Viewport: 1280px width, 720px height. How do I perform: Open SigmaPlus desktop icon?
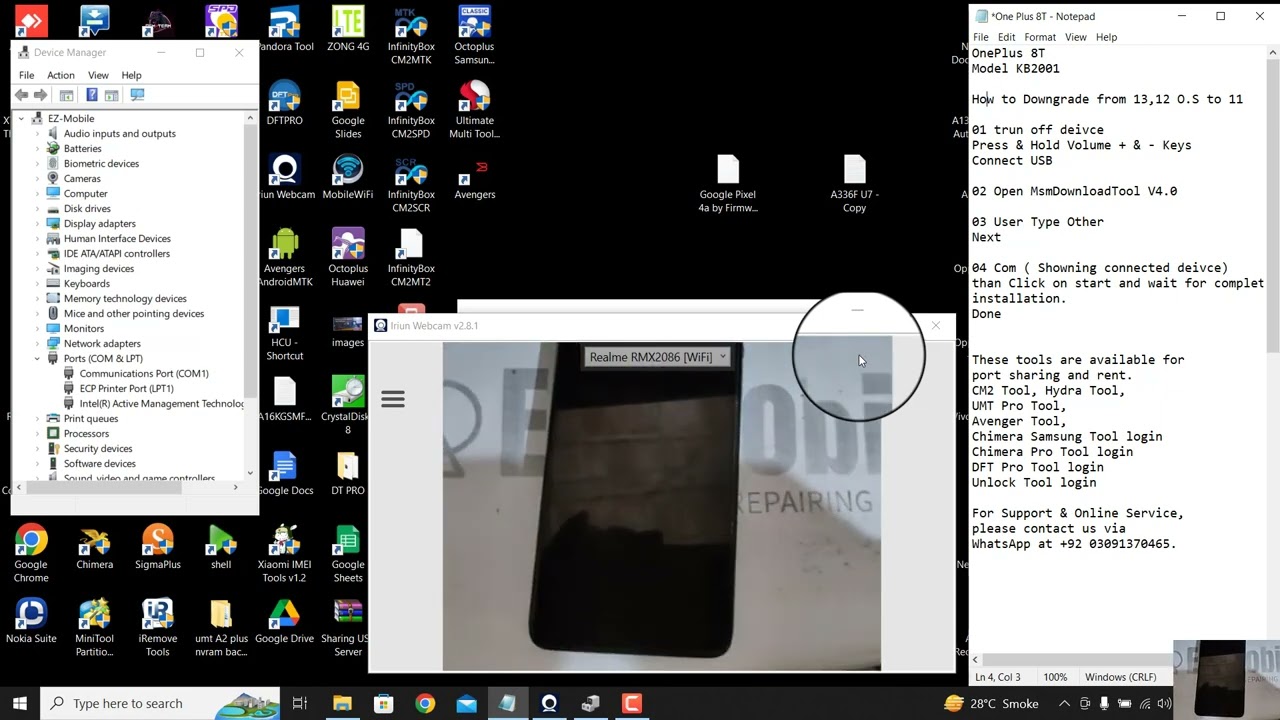click(x=158, y=548)
